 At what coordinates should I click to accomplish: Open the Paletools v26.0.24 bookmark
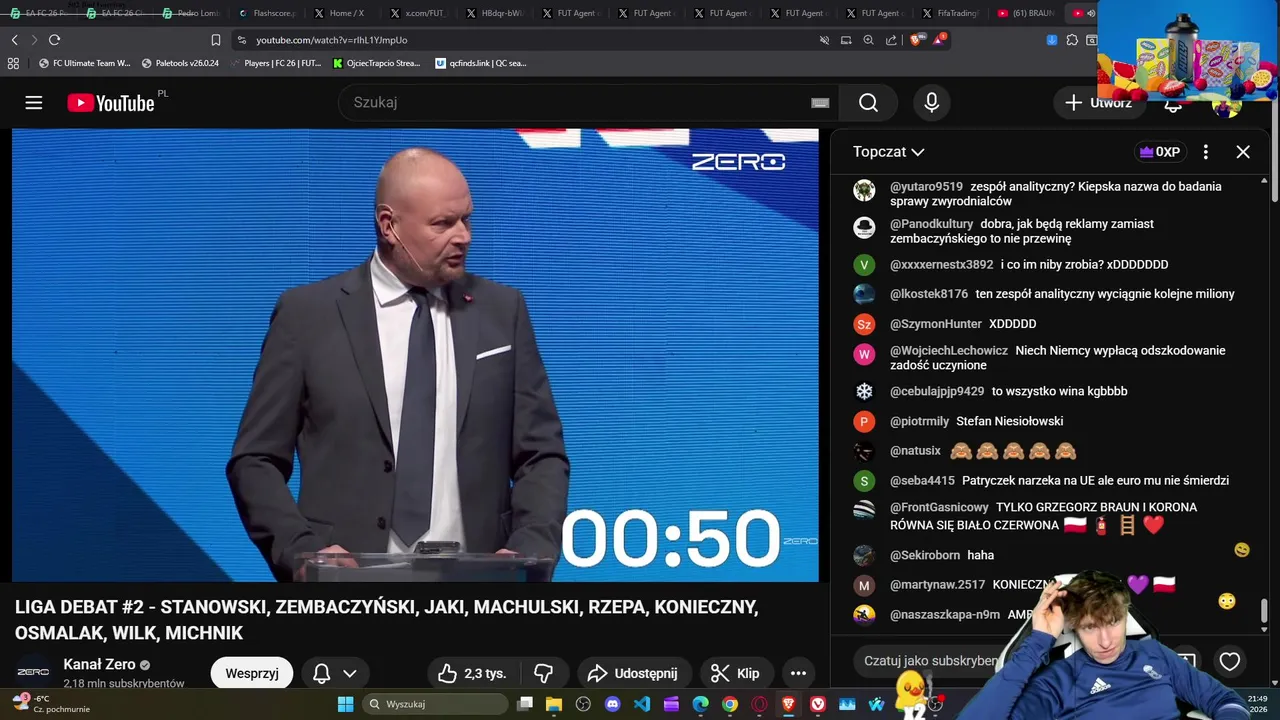180,63
